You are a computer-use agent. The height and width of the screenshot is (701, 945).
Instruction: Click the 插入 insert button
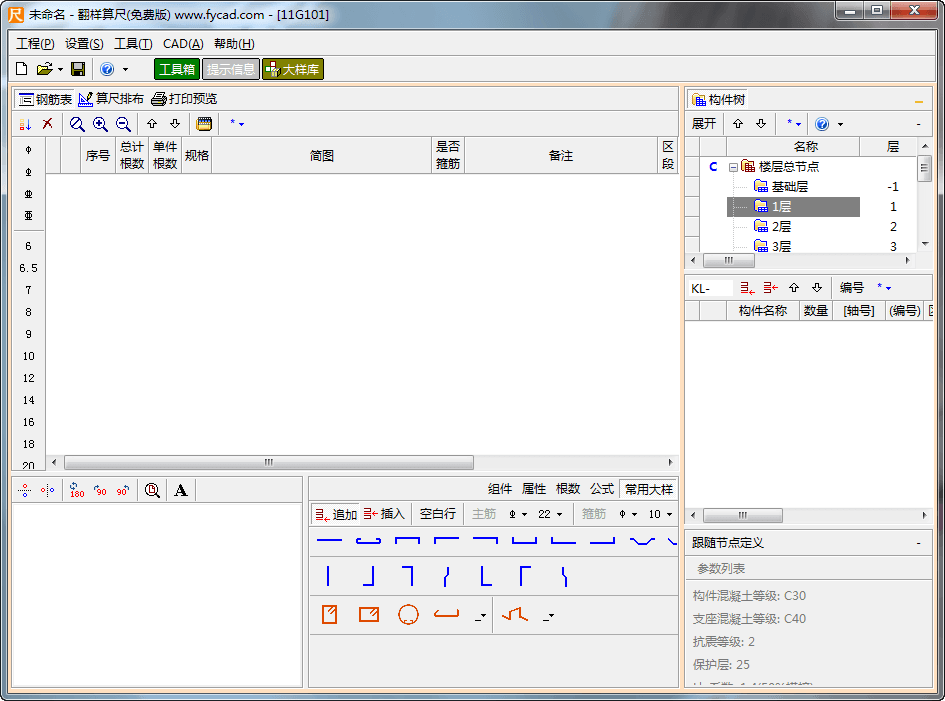(384, 514)
